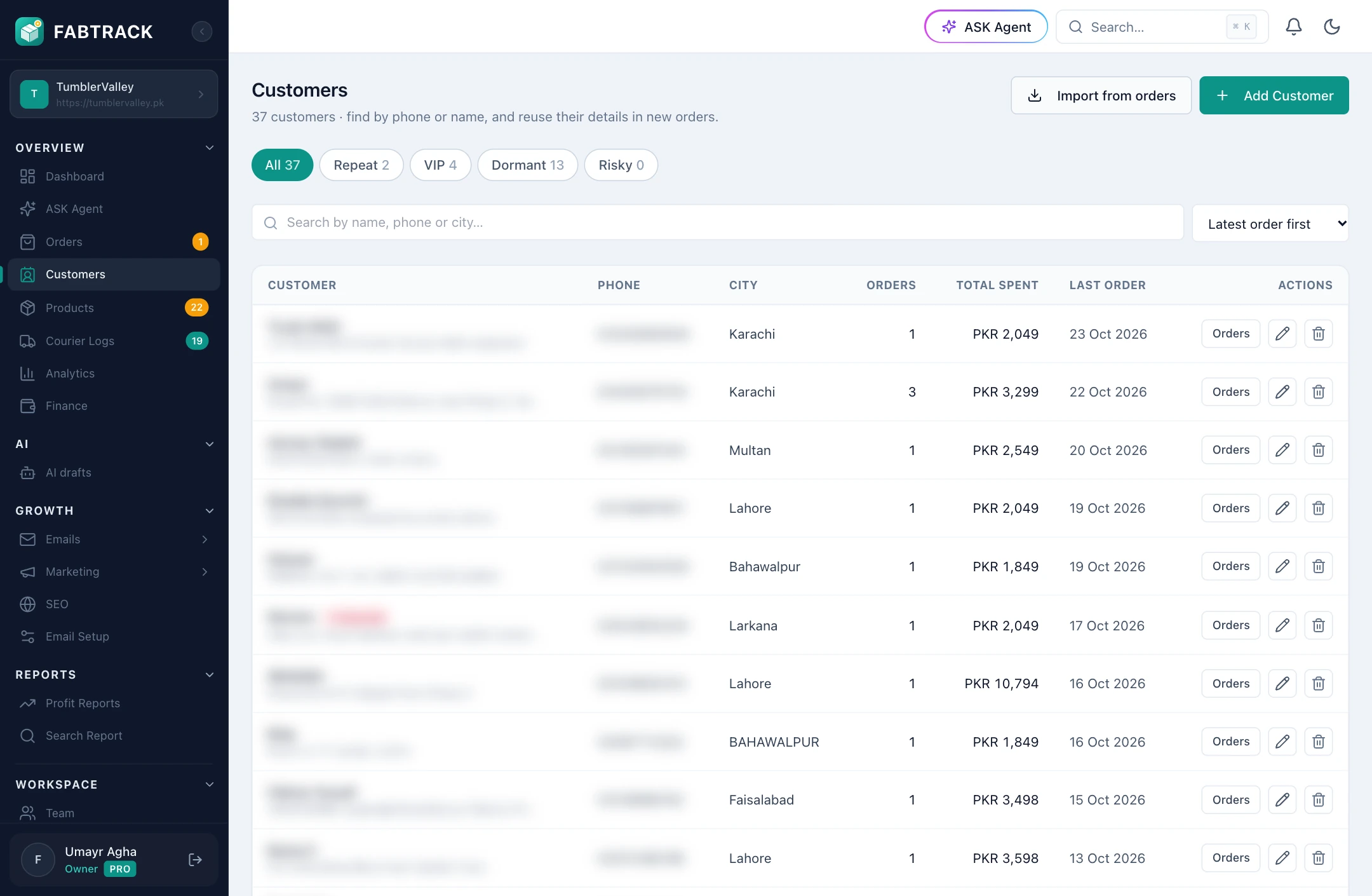Screen dimensions: 1372x896
Task: Collapse the sidebar with the arrow button
Action: coord(202,31)
